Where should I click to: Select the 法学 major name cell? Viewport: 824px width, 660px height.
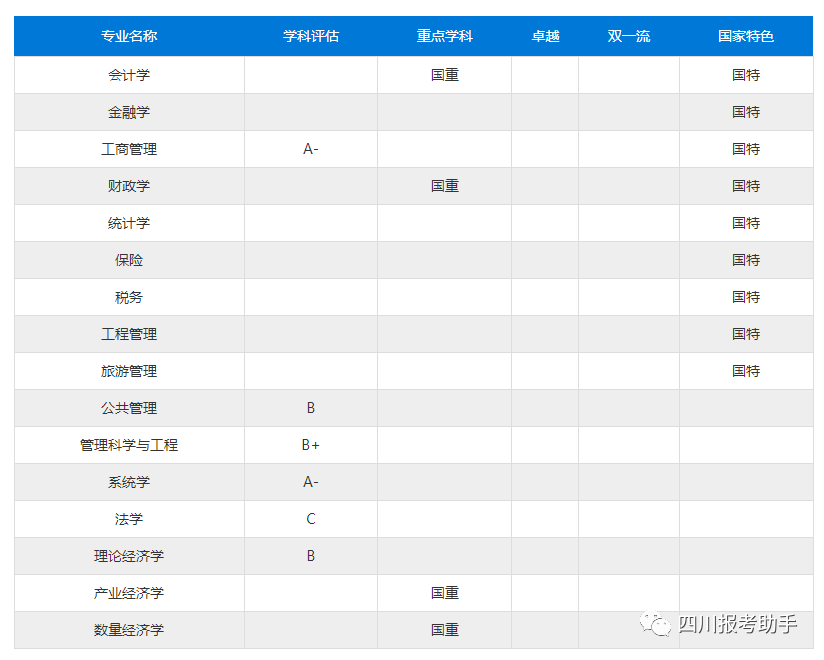[129, 519]
